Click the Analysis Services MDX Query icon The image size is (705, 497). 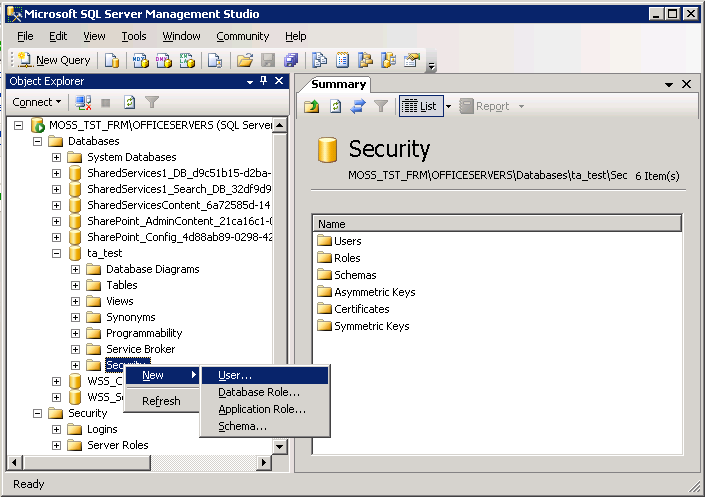[140, 60]
